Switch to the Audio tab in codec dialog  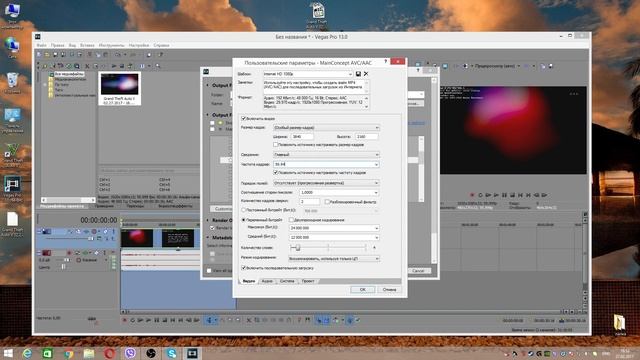coord(267,281)
